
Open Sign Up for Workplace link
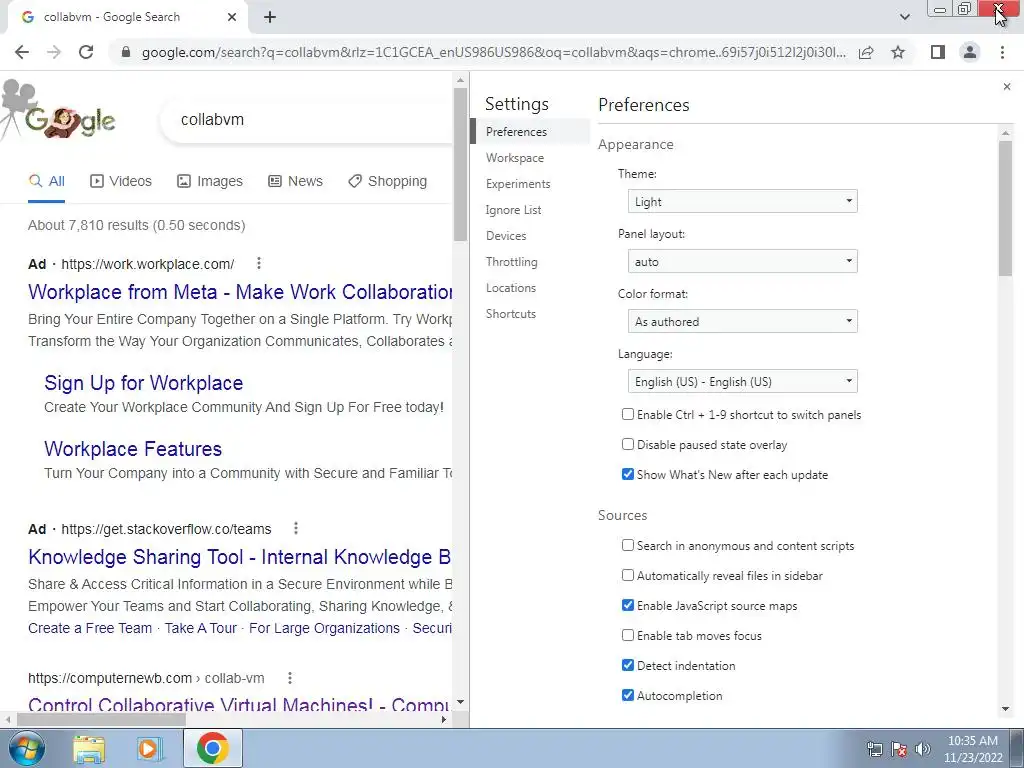tap(144, 383)
